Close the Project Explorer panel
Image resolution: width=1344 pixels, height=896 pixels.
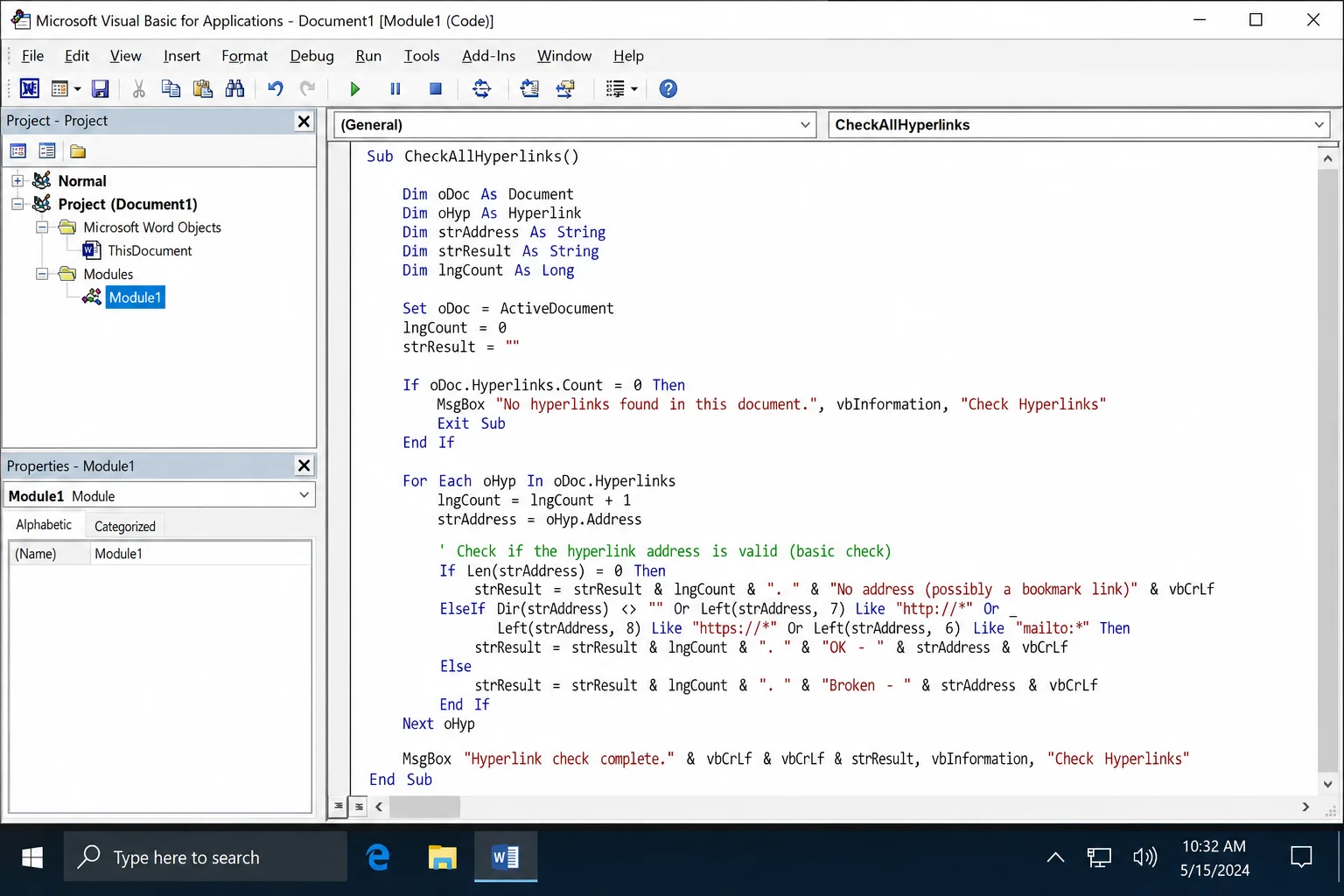click(304, 121)
